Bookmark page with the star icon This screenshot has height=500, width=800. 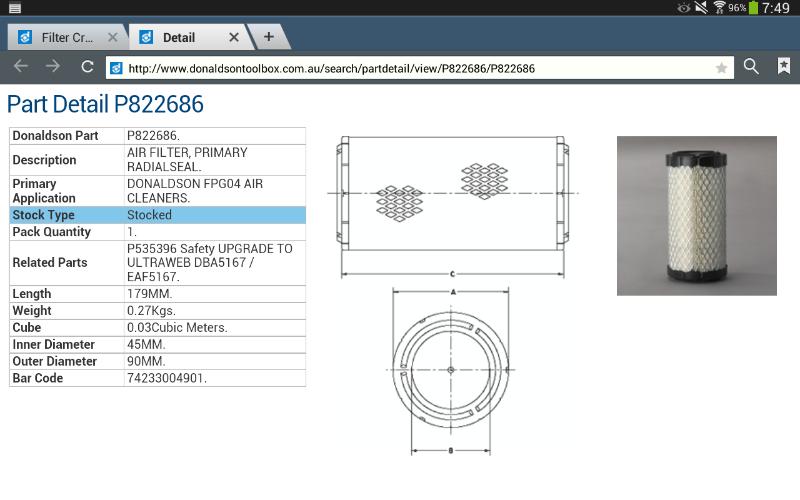click(x=721, y=68)
